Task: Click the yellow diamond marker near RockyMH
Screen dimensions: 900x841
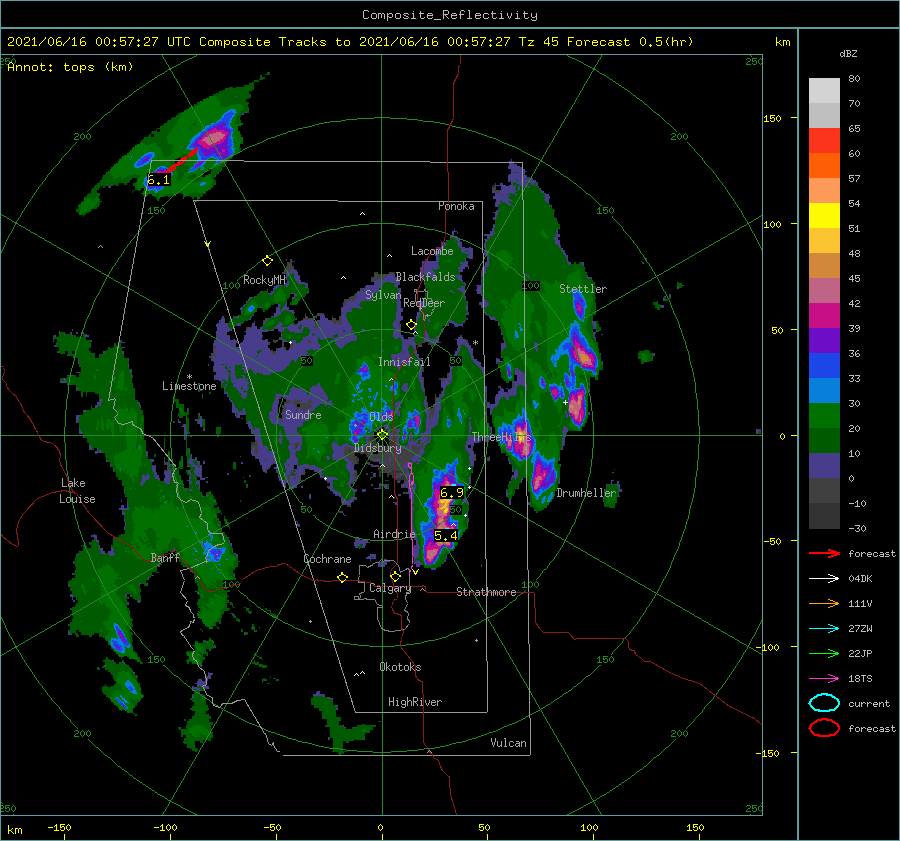Action: (x=267, y=261)
